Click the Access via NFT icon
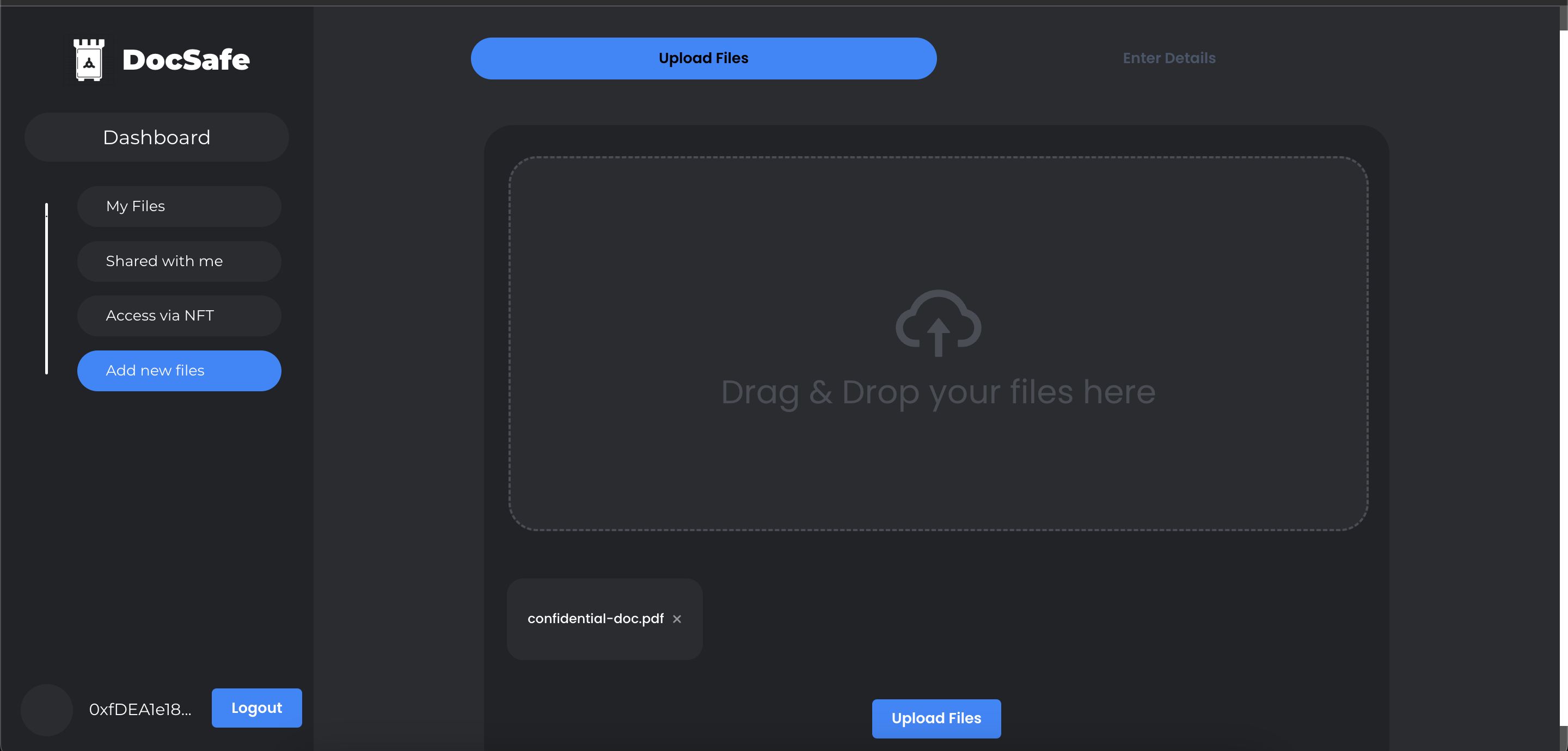The width and height of the screenshot is (1568, 751). pyautogui.click(x=180, y=315)
